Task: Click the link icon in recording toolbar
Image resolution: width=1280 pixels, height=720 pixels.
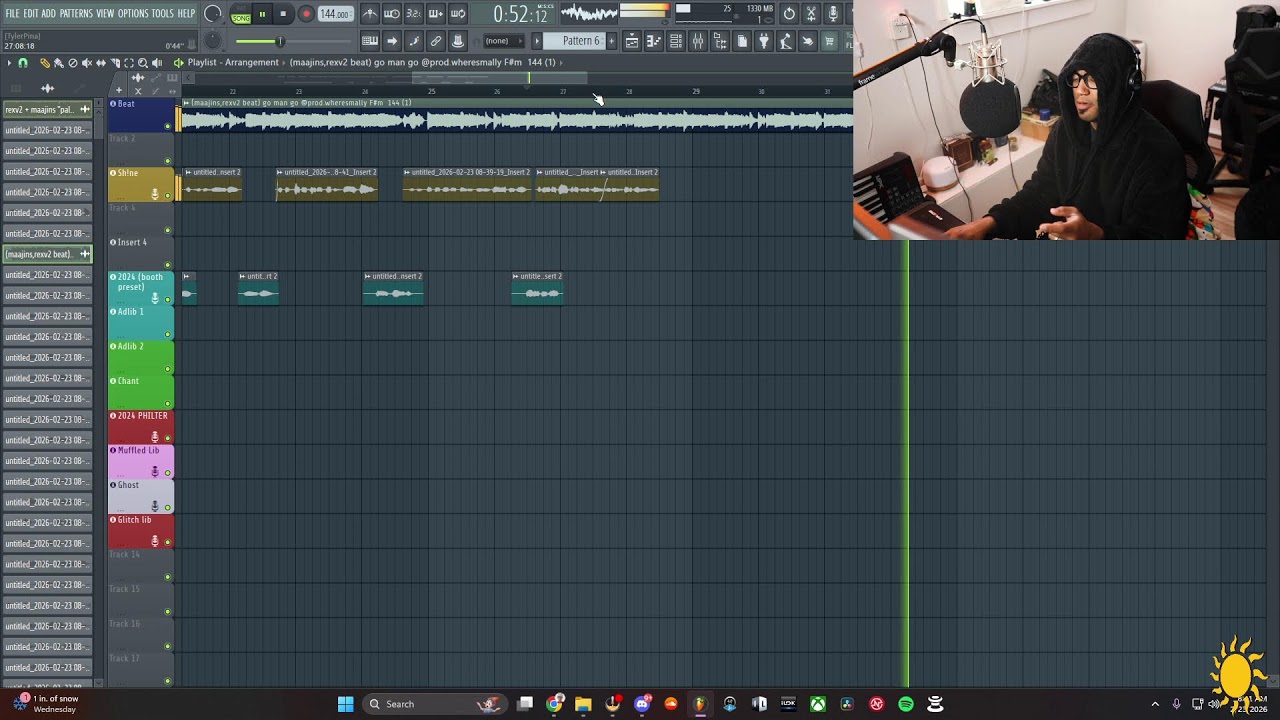Action: pyautogui.click(x=436, y=41)
